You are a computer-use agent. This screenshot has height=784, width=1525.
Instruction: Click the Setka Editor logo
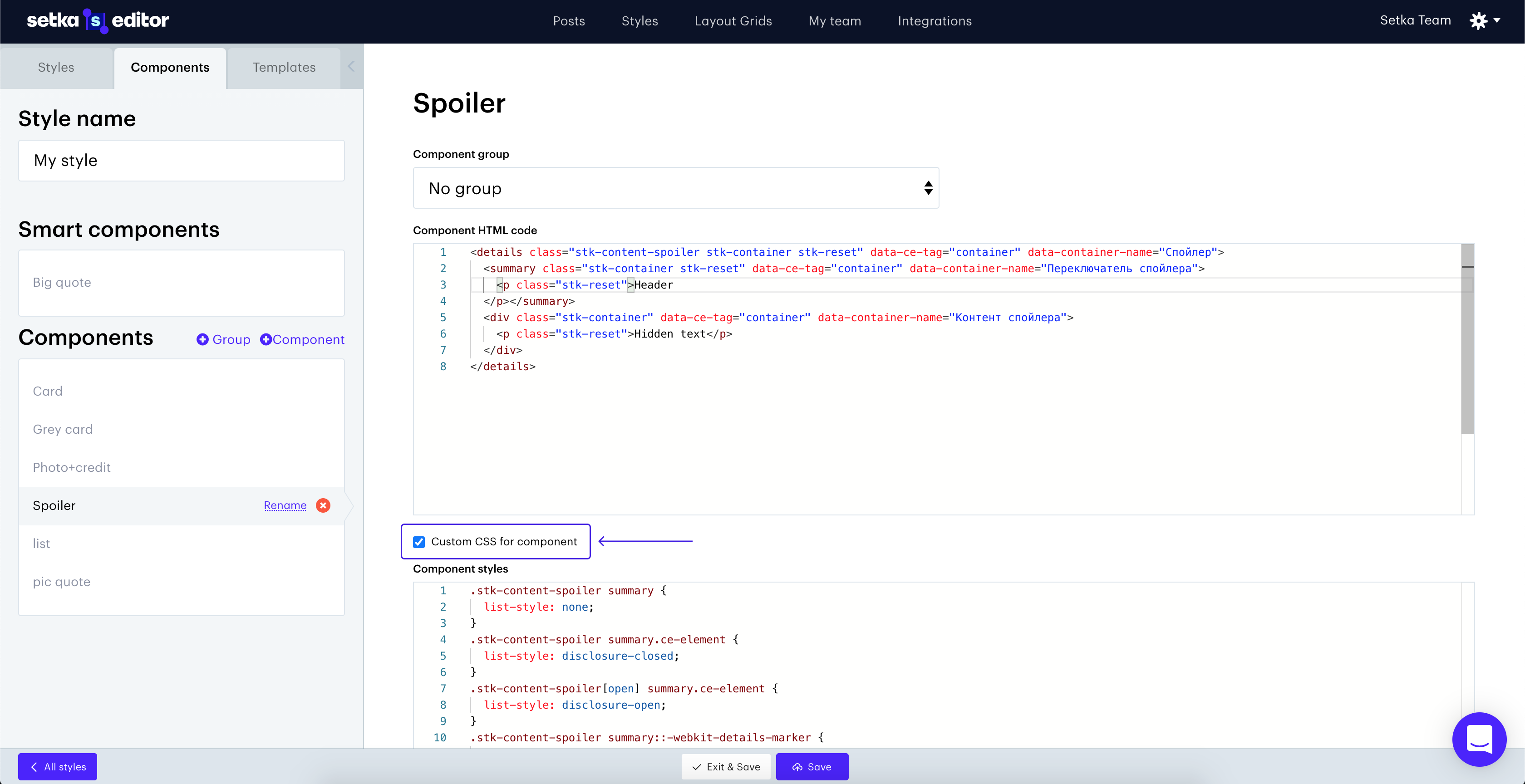98,20
